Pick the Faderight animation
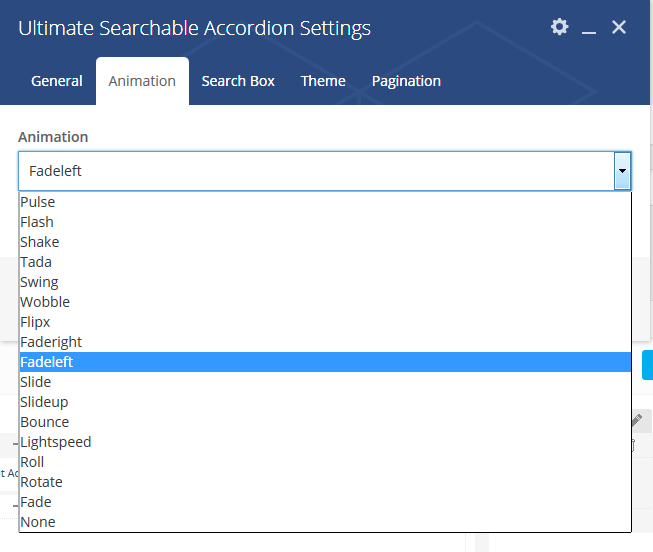 pyautogui.click(x=51, y=342)
